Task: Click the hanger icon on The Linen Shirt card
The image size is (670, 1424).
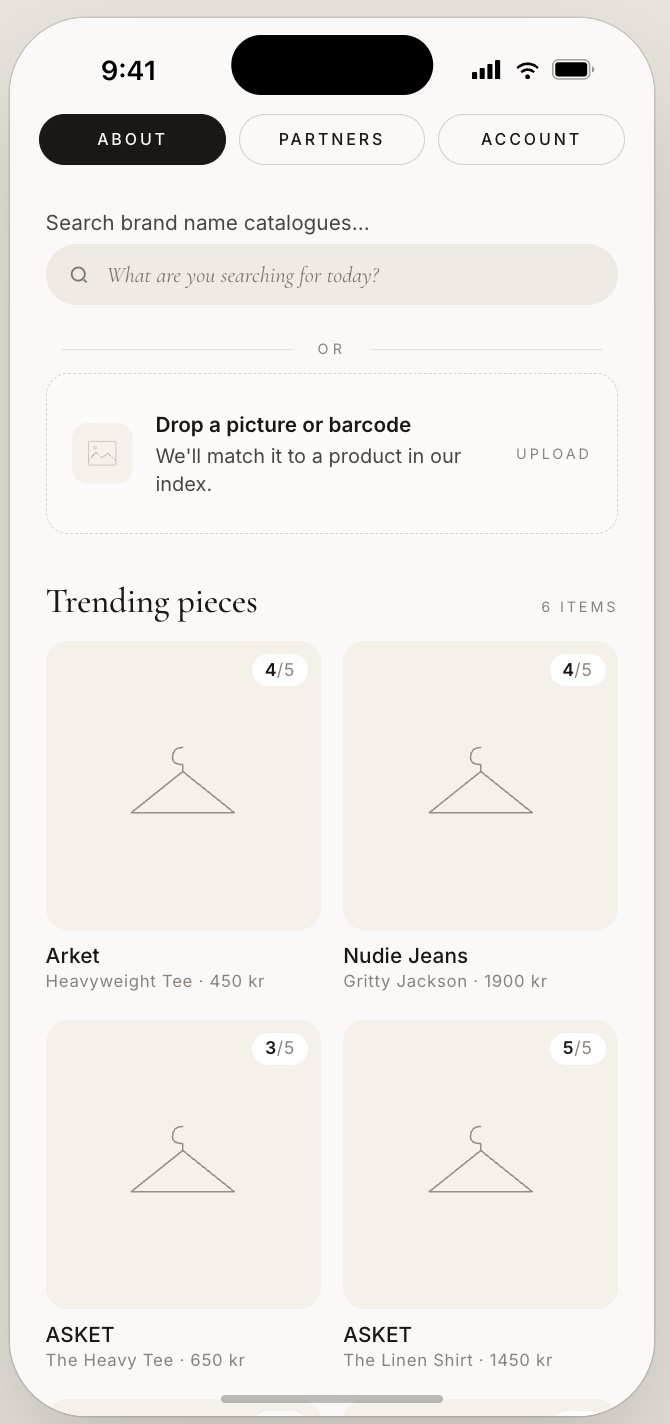Action: tap(480, 1164)
